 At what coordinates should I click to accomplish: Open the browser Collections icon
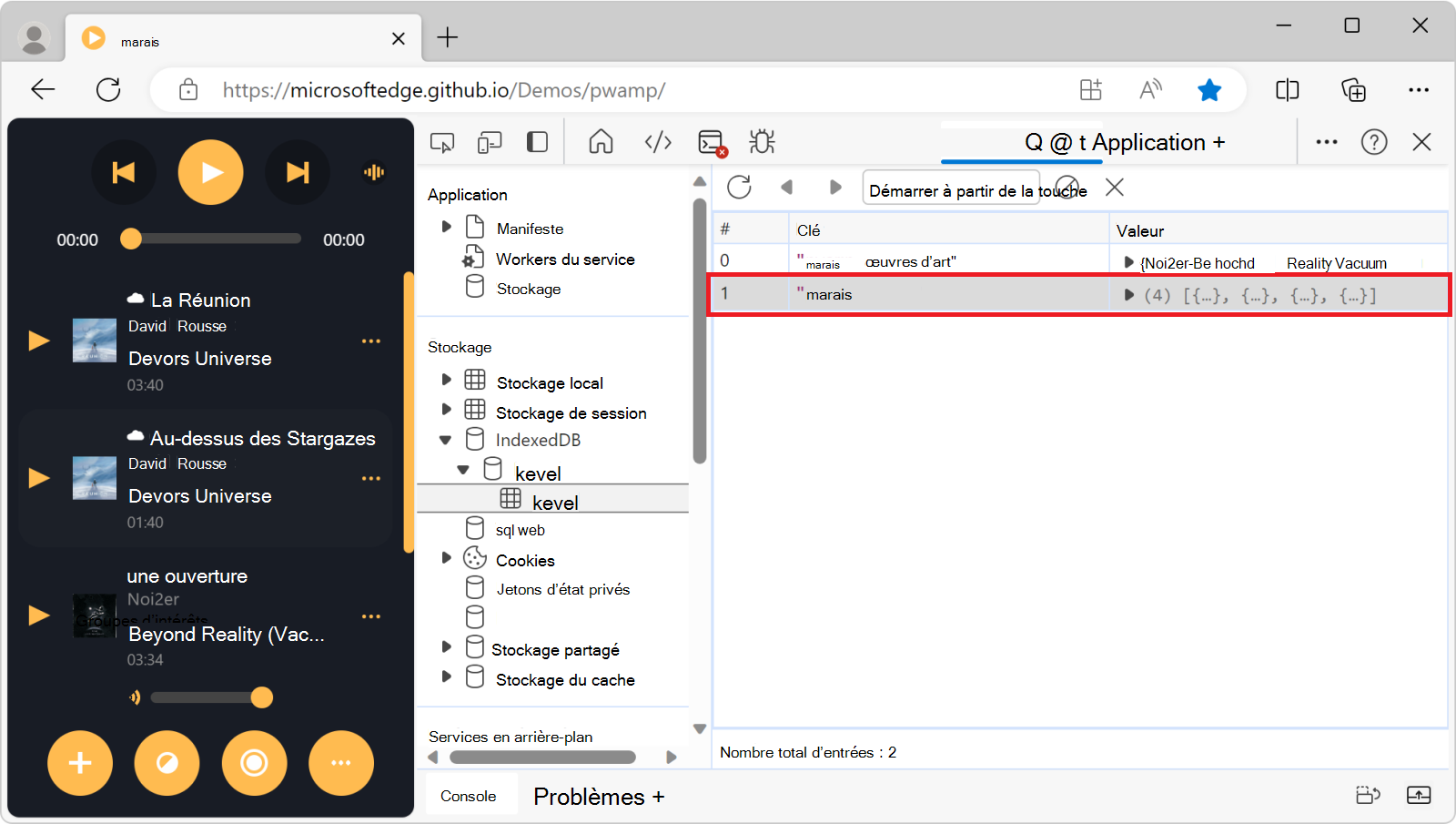tap(1354, 90)
